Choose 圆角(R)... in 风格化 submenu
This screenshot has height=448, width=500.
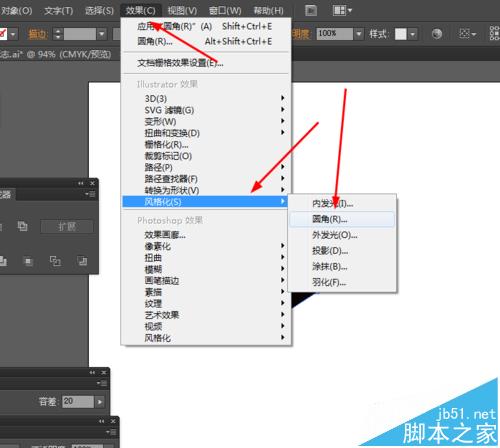(342, 219)
